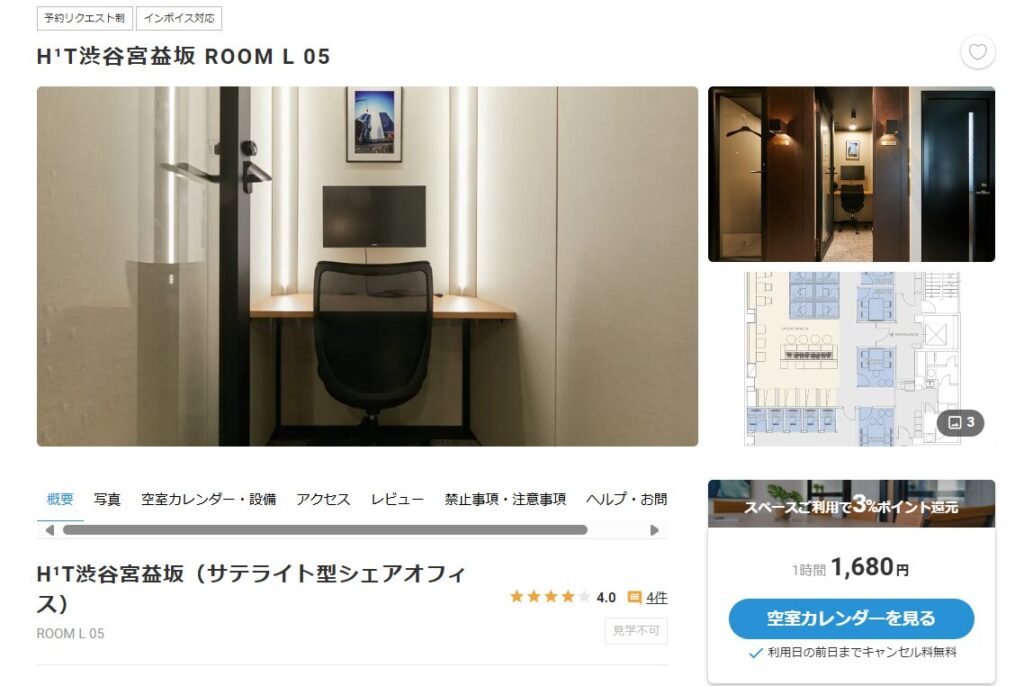This screenshot has height=686, width=1024.
Task: Open the floor plan thumbnail
Action: point(851,359)
